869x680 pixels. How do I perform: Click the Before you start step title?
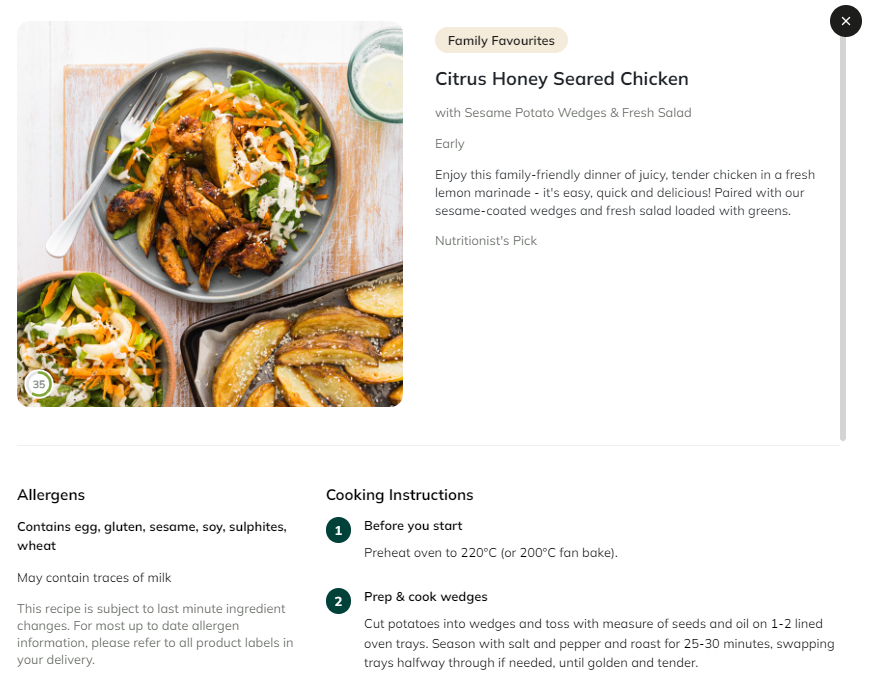point(413,526)
